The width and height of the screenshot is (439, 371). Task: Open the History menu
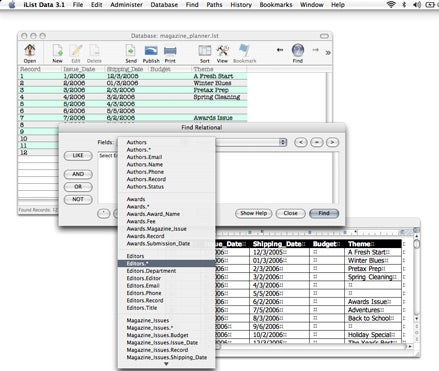tap(241, 5)
